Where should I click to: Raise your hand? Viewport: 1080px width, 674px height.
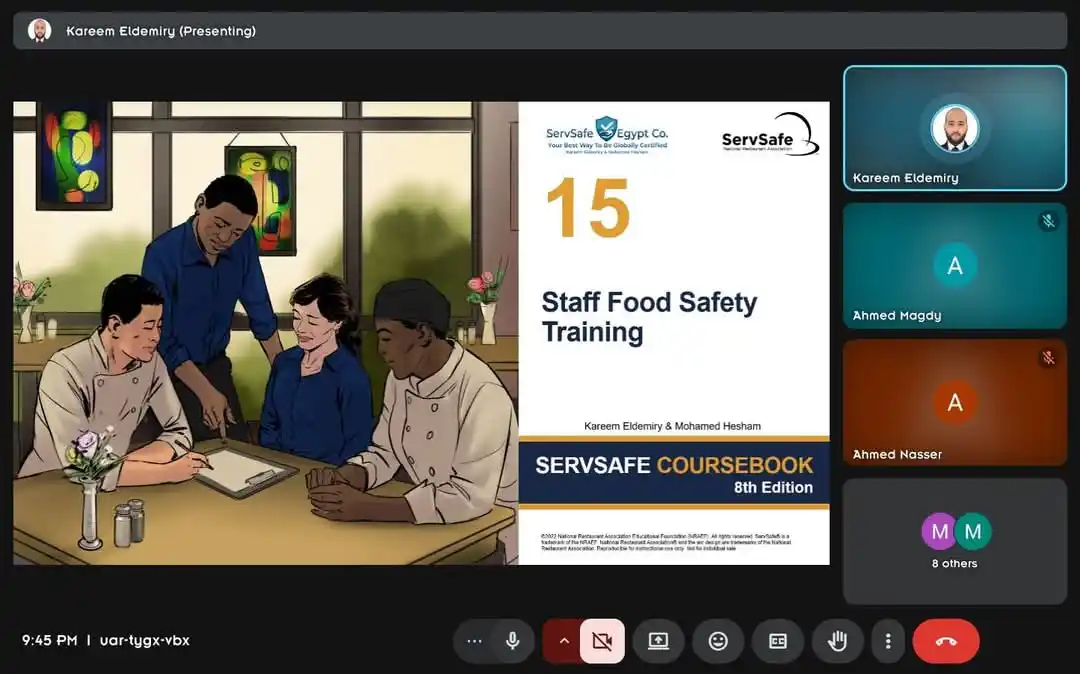(838, 642)
